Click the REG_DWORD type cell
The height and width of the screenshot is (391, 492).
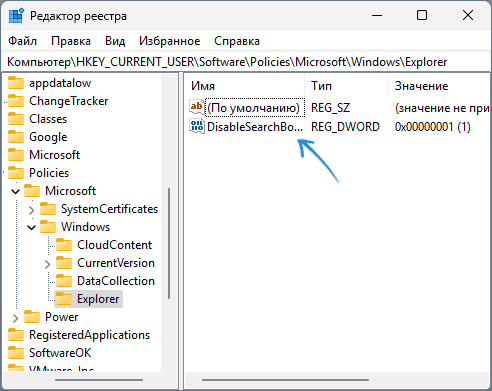345,127
